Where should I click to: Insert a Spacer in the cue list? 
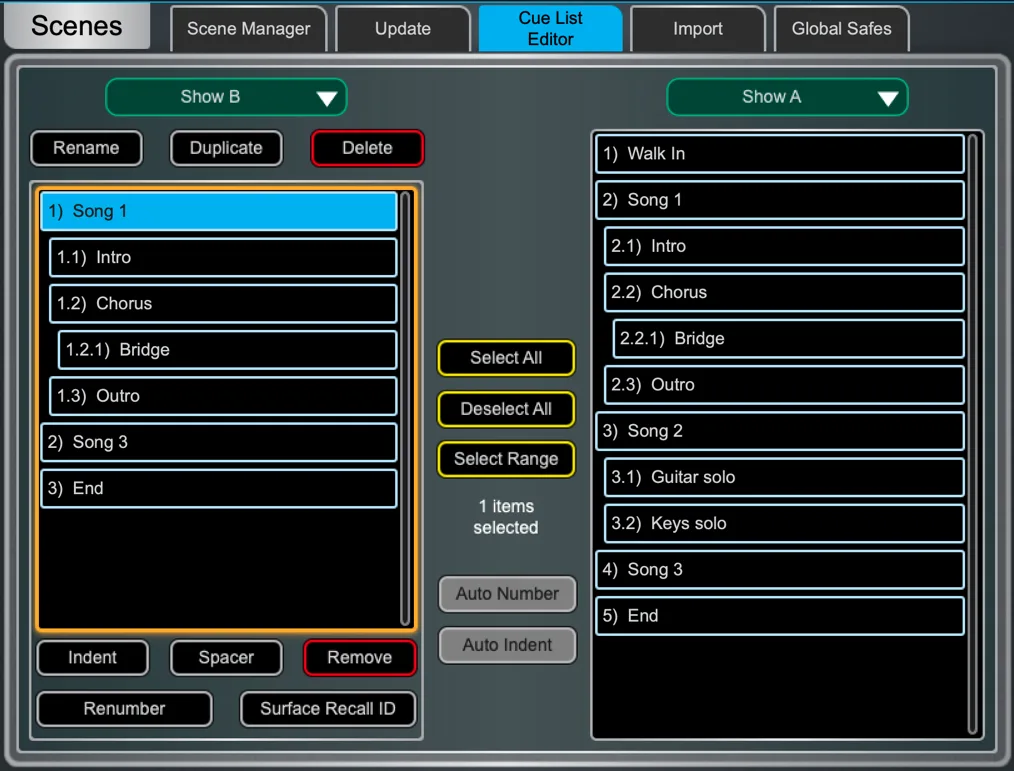(x=226, y=658)
